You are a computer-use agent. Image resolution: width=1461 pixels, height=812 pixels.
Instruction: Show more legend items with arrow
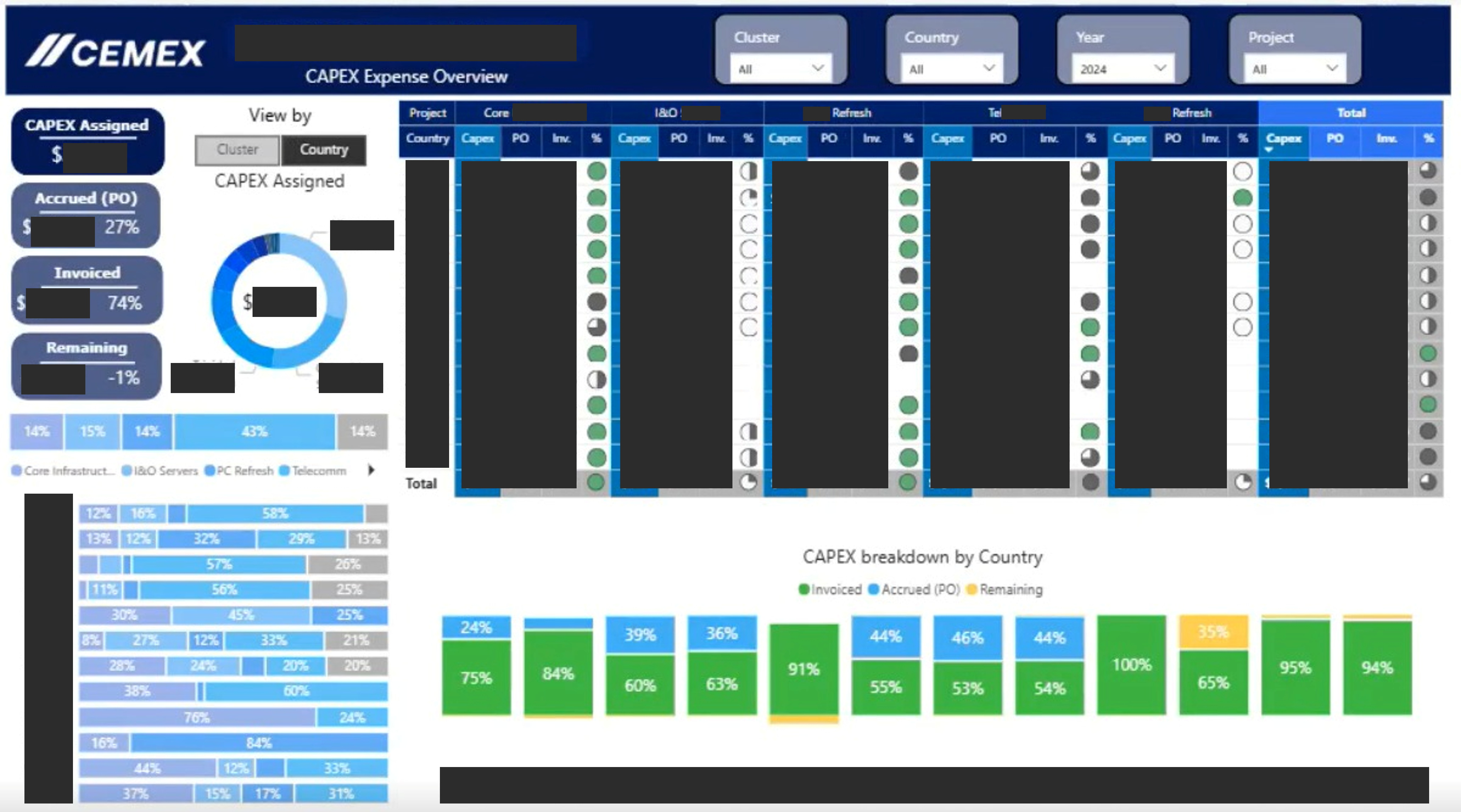click(372, 470)
